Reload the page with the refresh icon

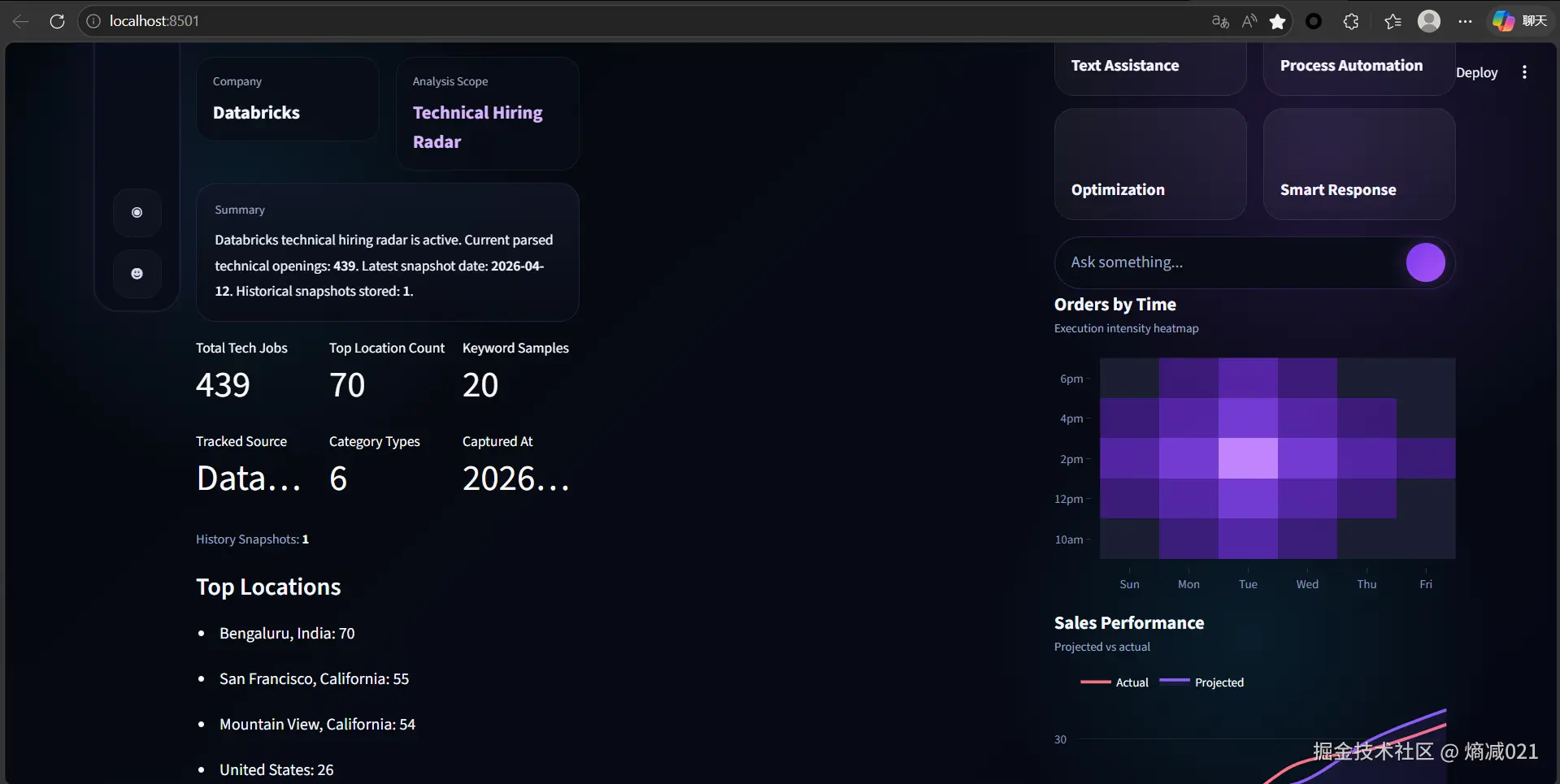click(x=57, y=21)
